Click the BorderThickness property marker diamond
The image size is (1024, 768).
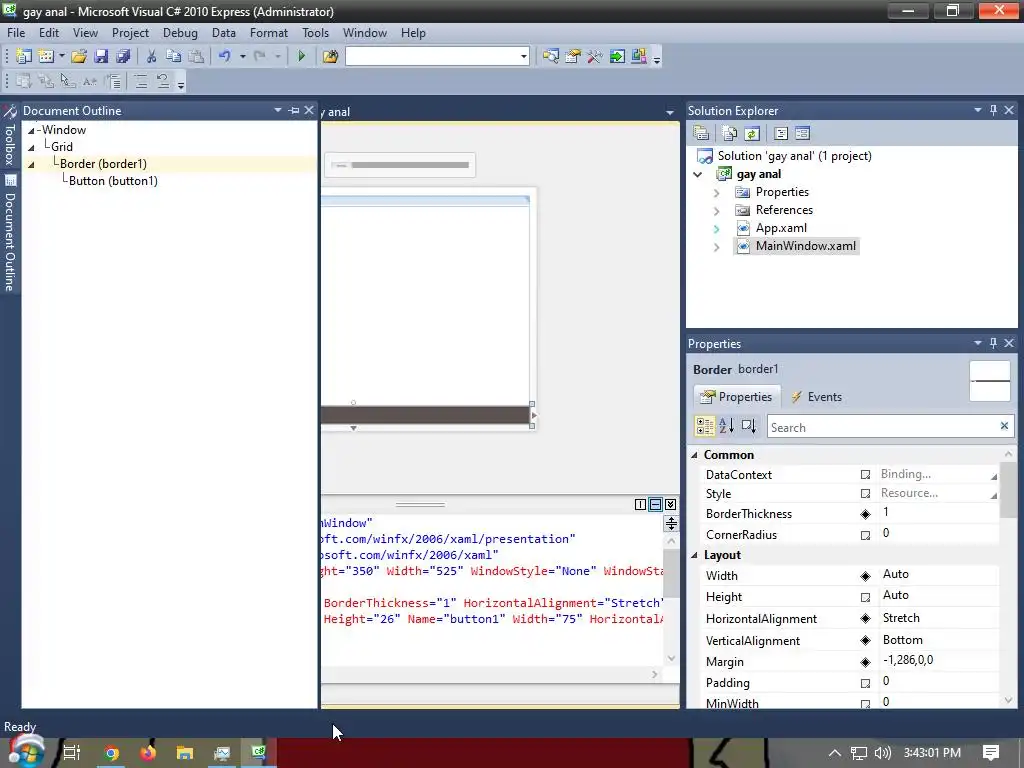(865, 515)
